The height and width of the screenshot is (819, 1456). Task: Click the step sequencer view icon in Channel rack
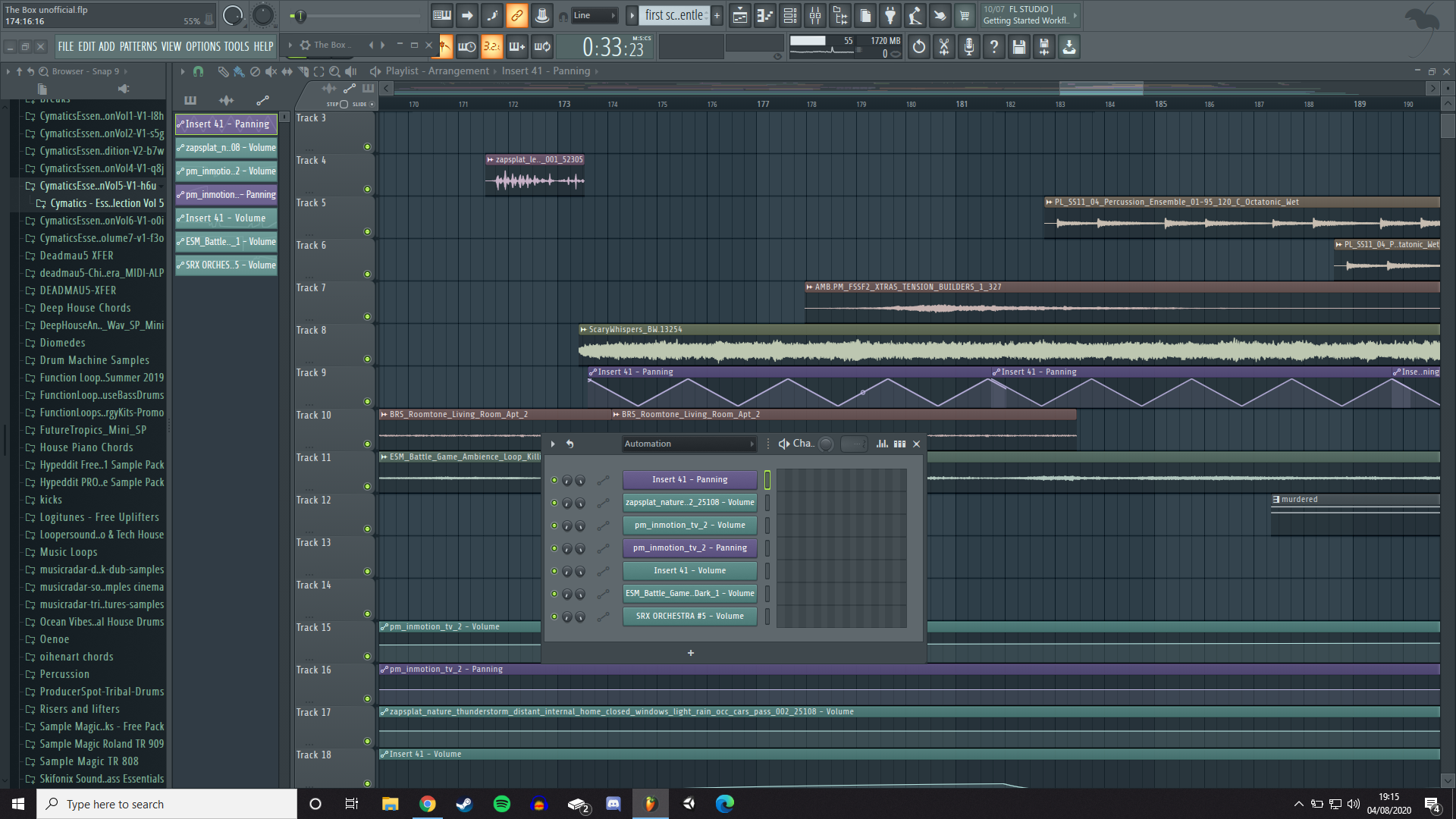(899, 444)
